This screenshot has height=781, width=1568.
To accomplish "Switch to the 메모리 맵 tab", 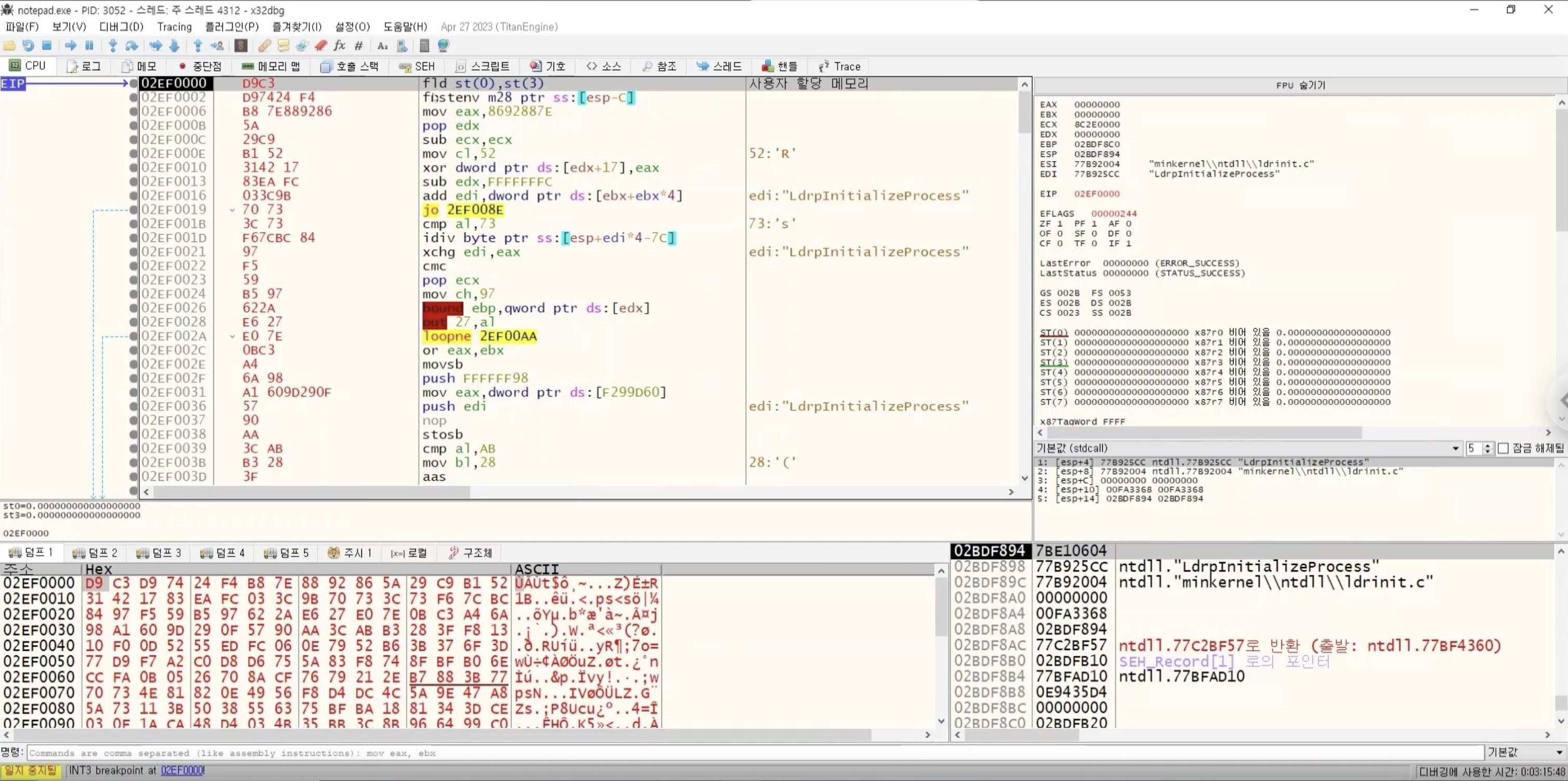I will (271, 66).
